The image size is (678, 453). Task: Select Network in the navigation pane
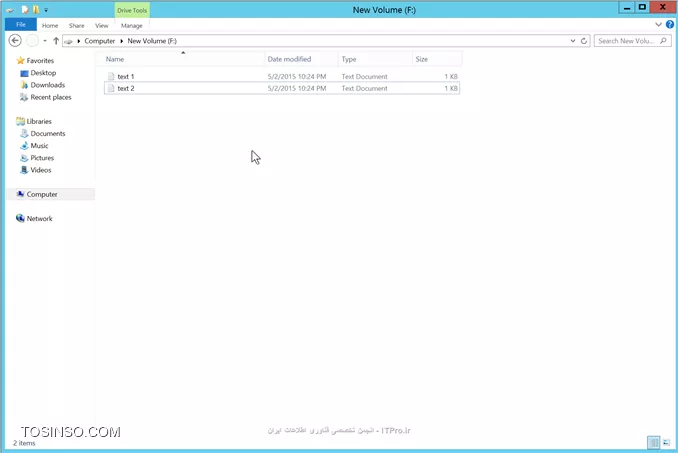pyautogui.click(x=39, y=218)
